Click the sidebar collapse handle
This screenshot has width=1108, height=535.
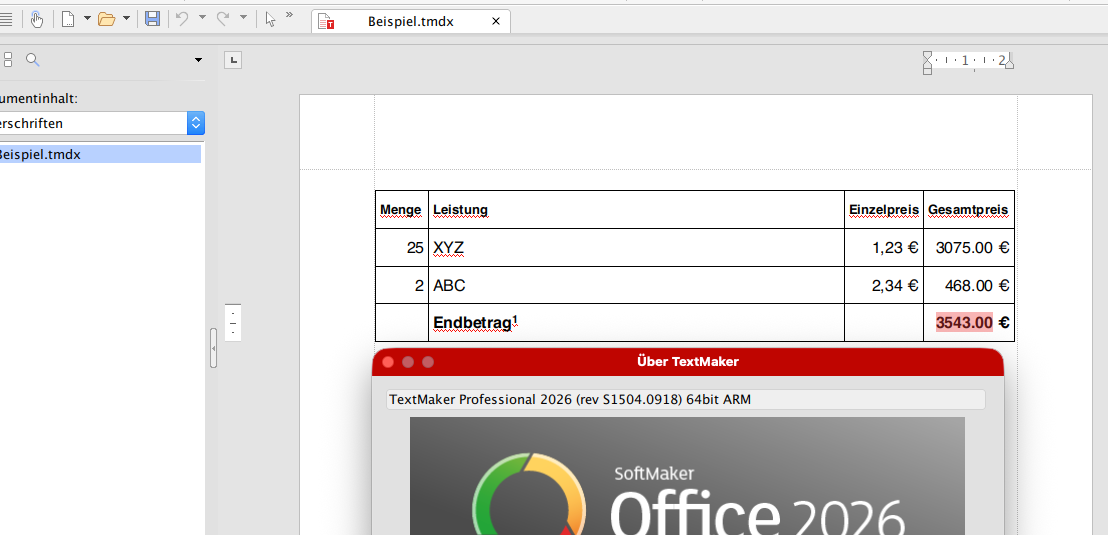pyautogui.click(x=213, y=348)
